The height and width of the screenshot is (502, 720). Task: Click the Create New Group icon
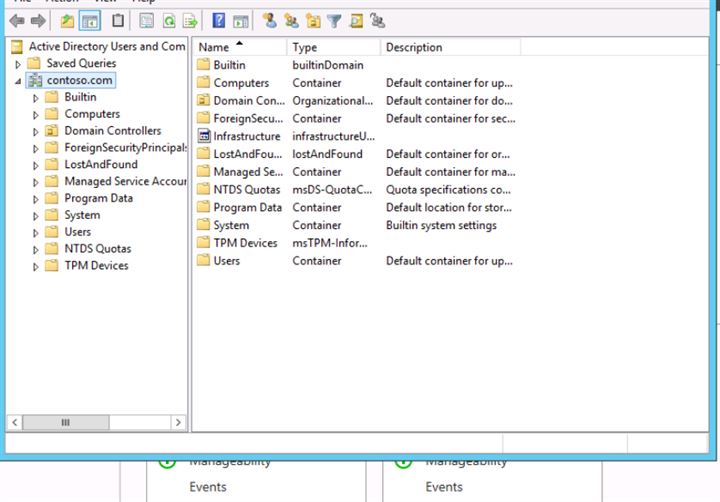point(291,20)
